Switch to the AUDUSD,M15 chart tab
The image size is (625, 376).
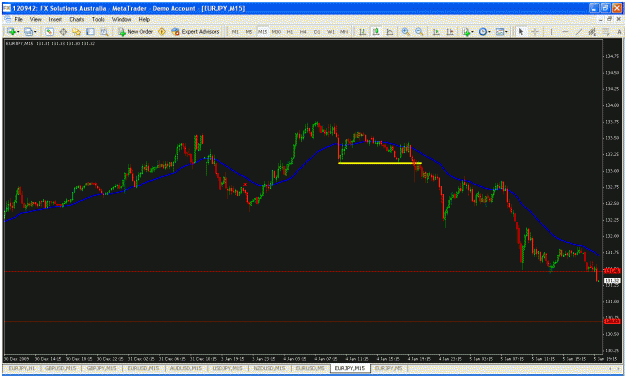click(185, 368)
